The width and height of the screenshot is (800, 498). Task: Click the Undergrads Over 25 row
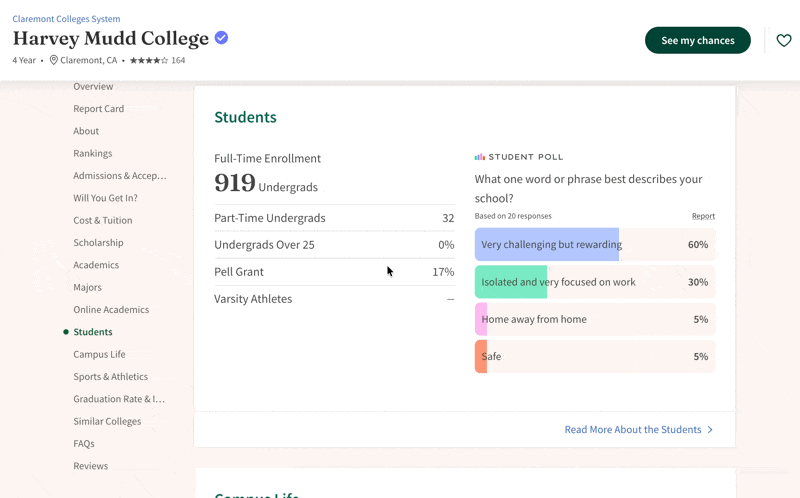click(334, 245)
